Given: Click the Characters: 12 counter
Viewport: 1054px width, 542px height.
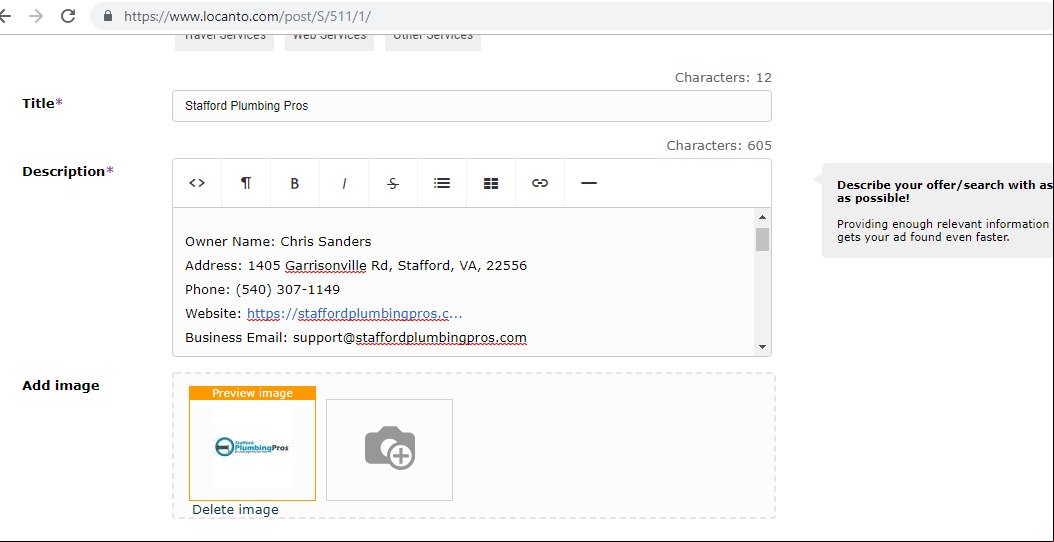Looking at the screenshot, I should tap(723, 77).
